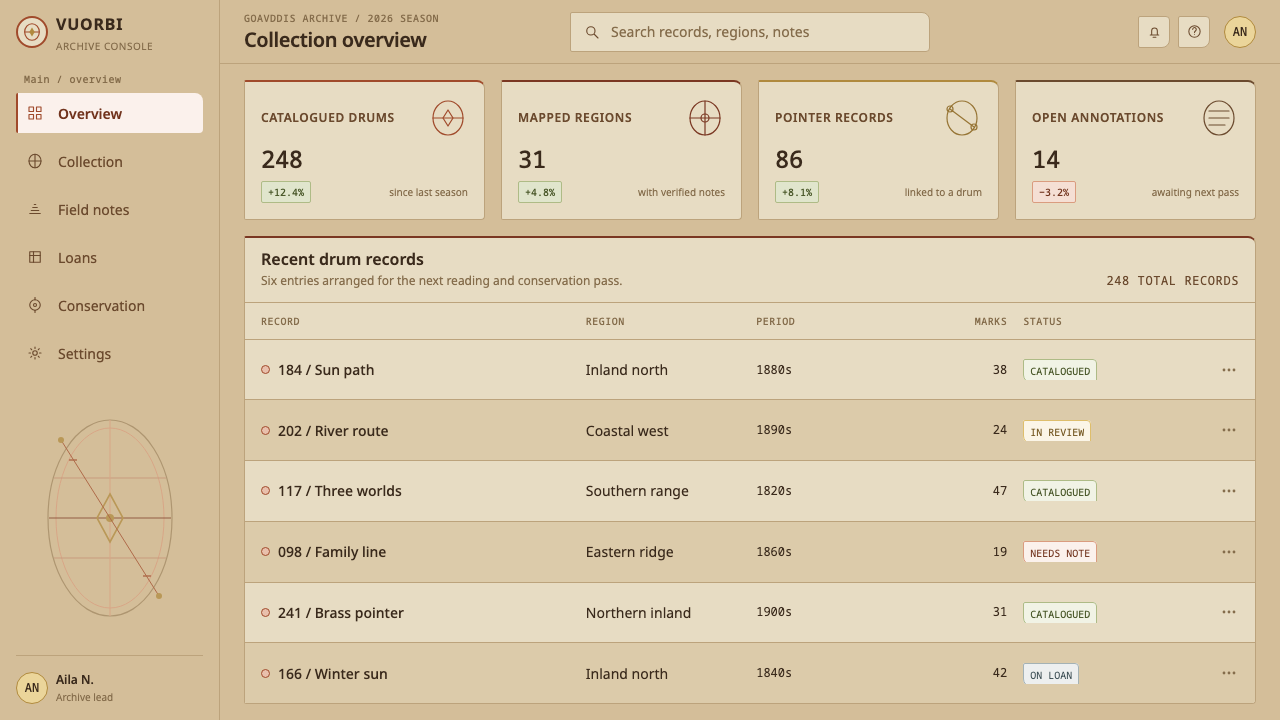
Task: Sort by the Period column header
Action: (775, 321)
